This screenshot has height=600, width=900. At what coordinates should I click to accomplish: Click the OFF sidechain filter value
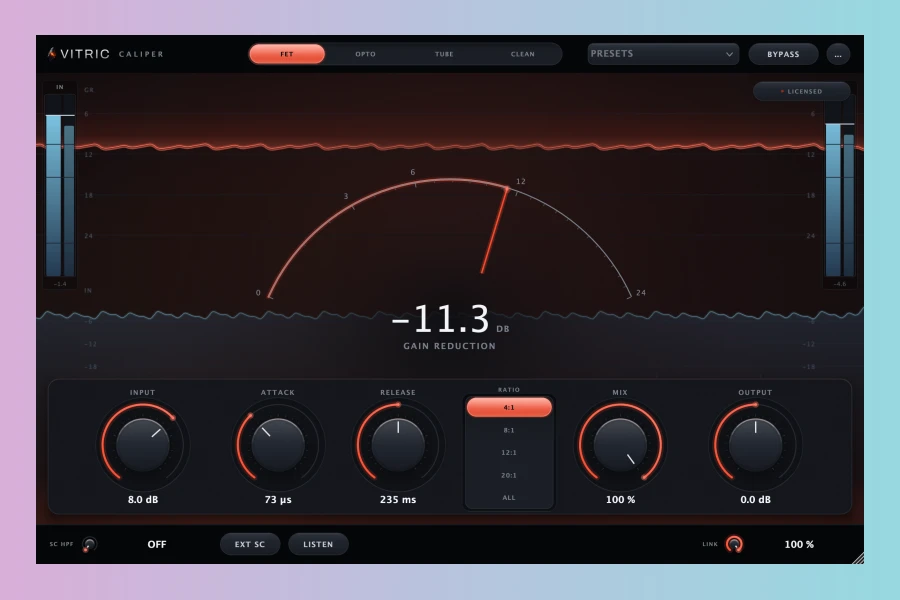click(x=157, y=544)
